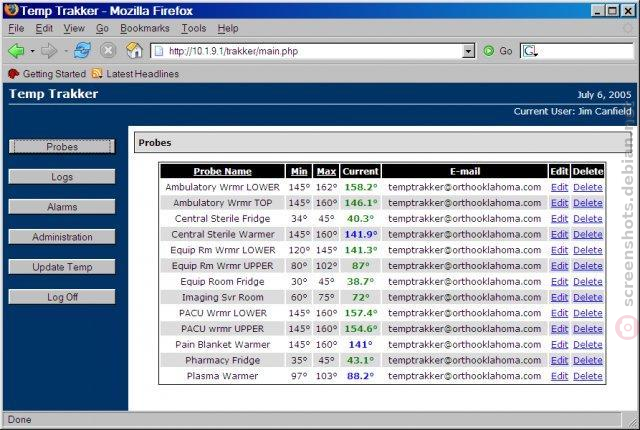Open the Forward button history dropdown arrow
The width and height of the screenshot is (640, 430).
click(x=65, y=51)
